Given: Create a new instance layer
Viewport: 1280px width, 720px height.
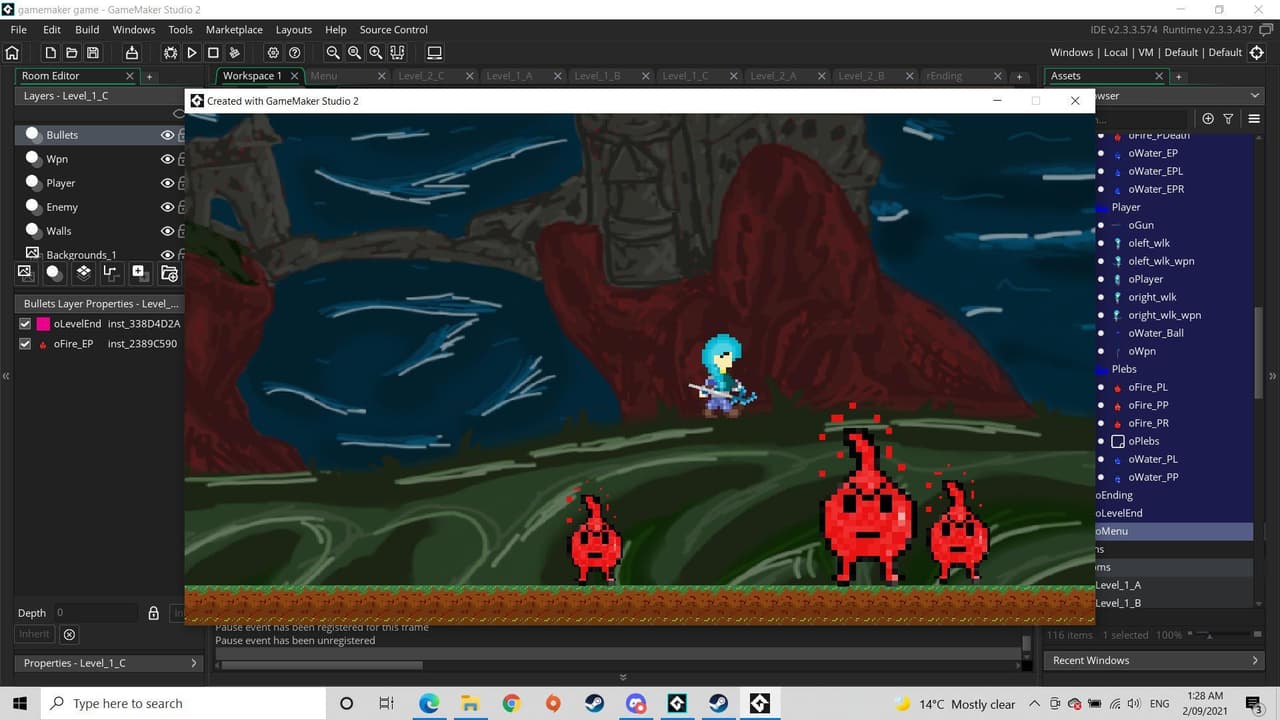Looking at the screenshot, I should [54, 272].
